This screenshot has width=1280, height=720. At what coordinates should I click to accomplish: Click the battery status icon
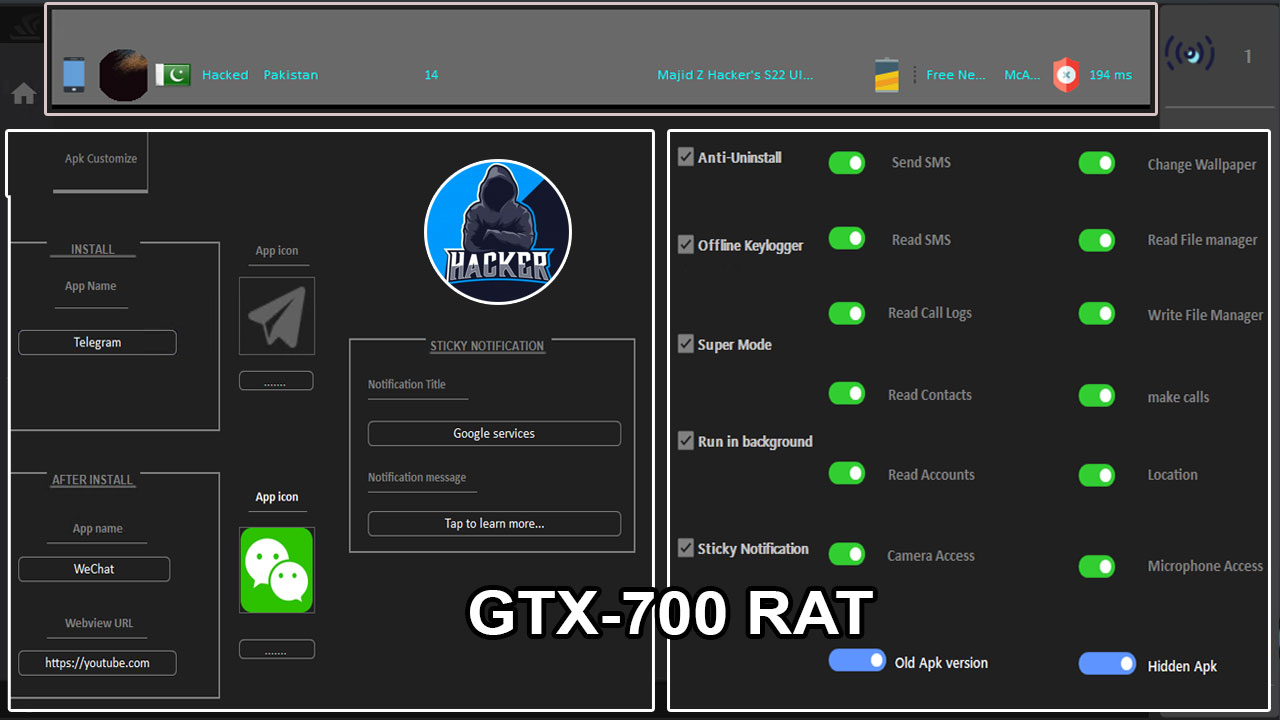[x=887, y=75]
